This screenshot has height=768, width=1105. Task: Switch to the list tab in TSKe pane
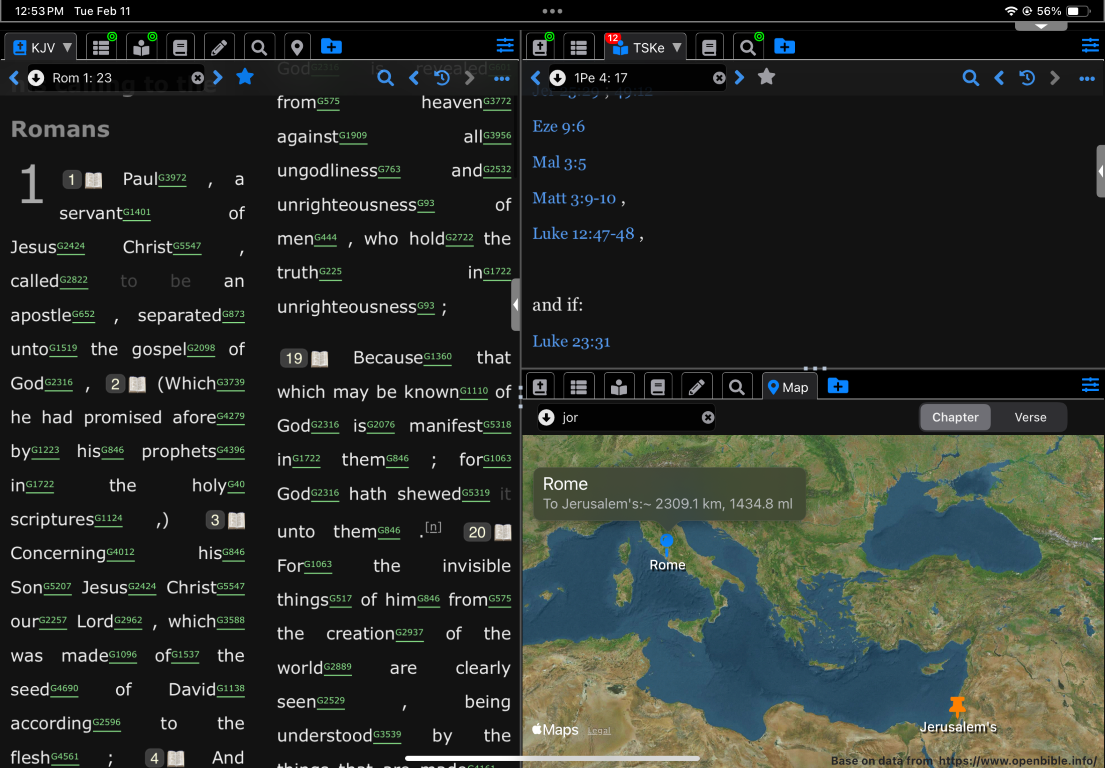[577, 47]
